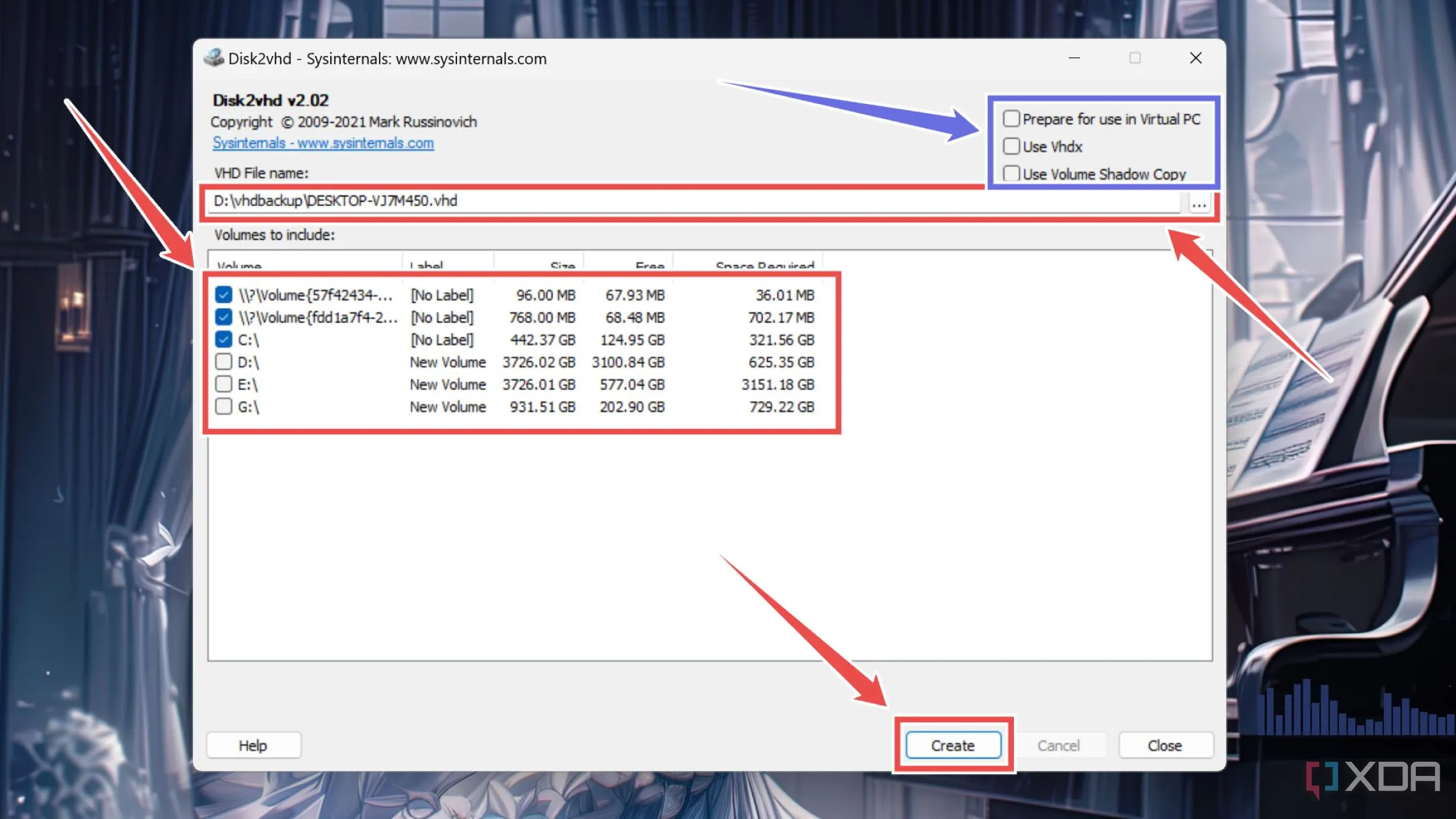Image resolution: width=1456 pixels, height=819 pixels.
Task: Open the browse (...) button for VHD file
Action: [x=1199, y=203]
